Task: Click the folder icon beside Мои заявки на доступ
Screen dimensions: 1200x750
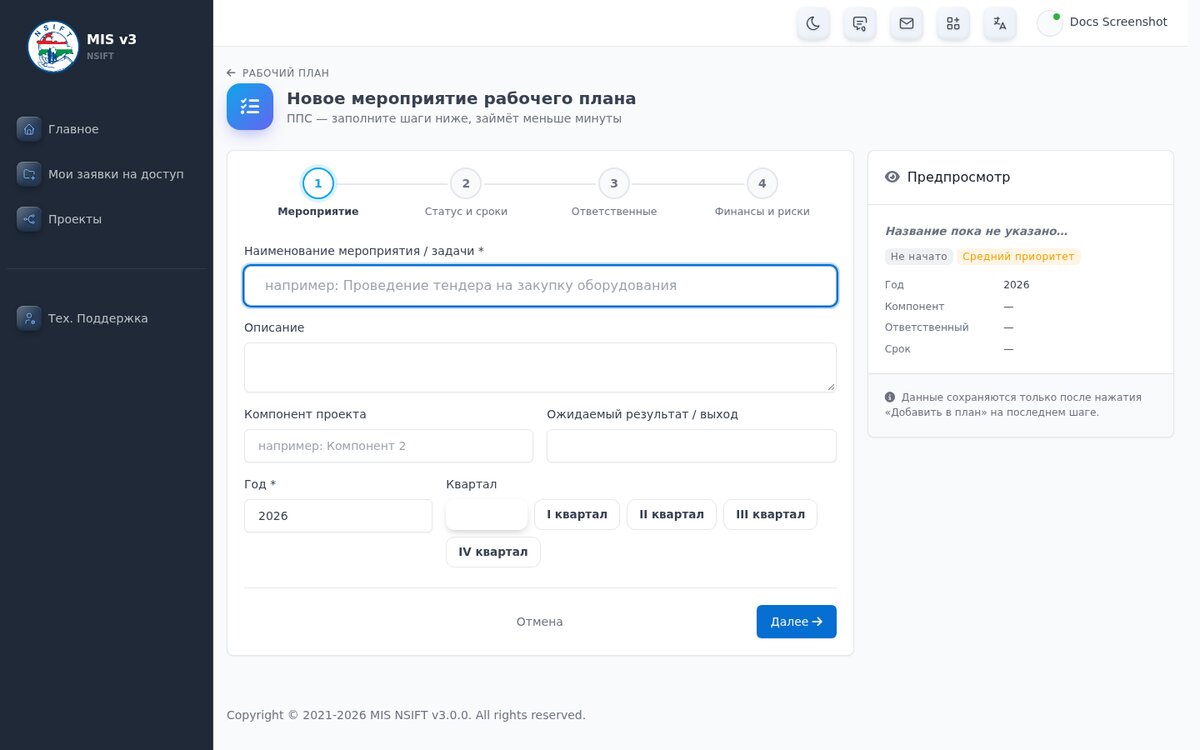Action: [x=29, y=174]
